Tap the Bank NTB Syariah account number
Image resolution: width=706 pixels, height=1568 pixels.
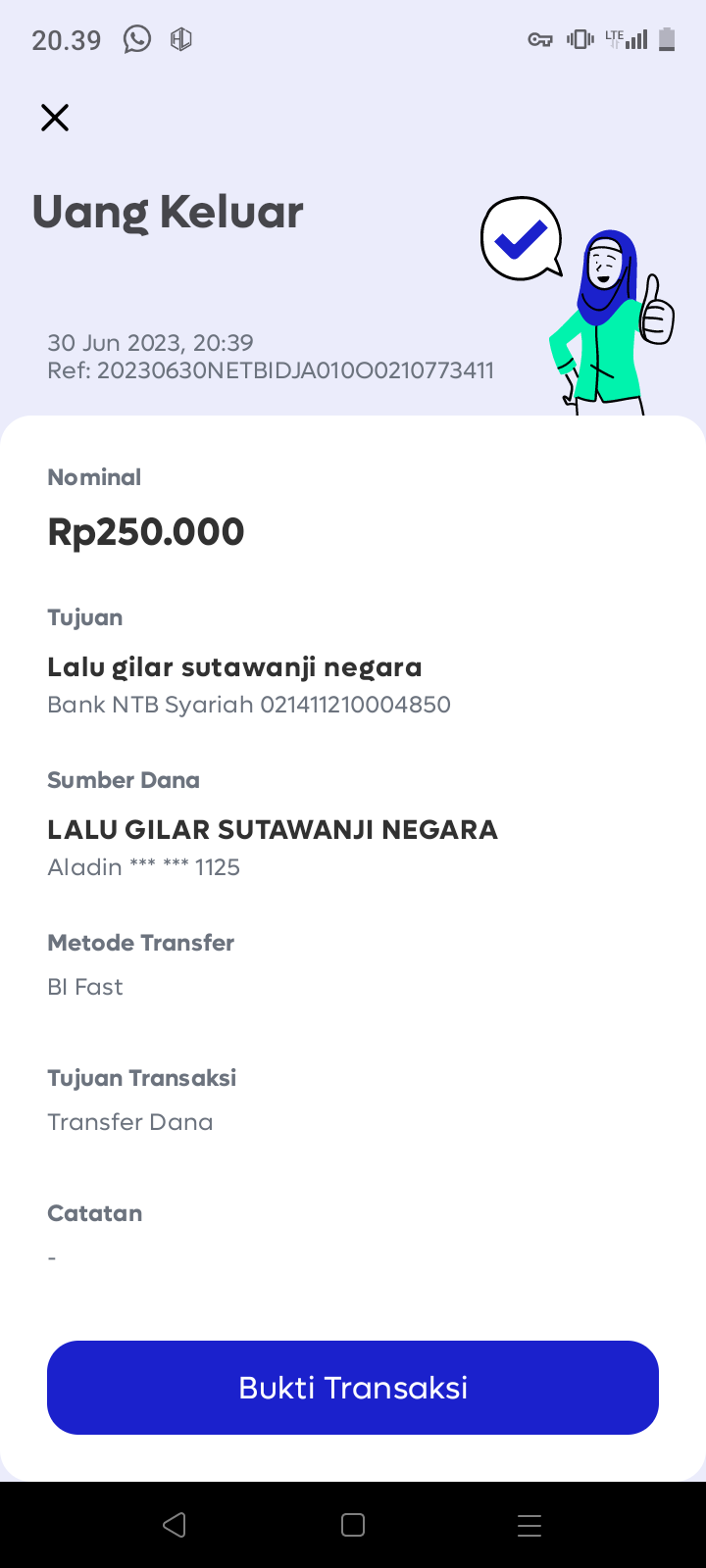[249, 705]
